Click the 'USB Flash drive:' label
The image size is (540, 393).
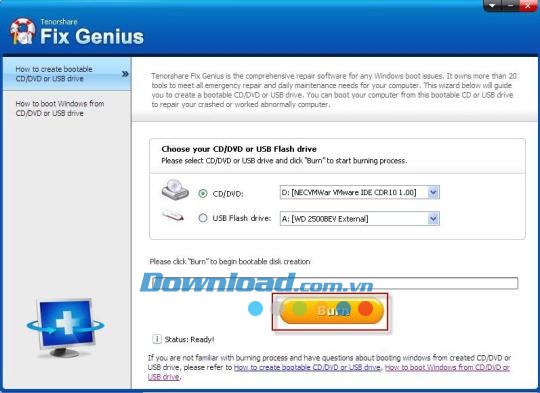click(242, 218)
